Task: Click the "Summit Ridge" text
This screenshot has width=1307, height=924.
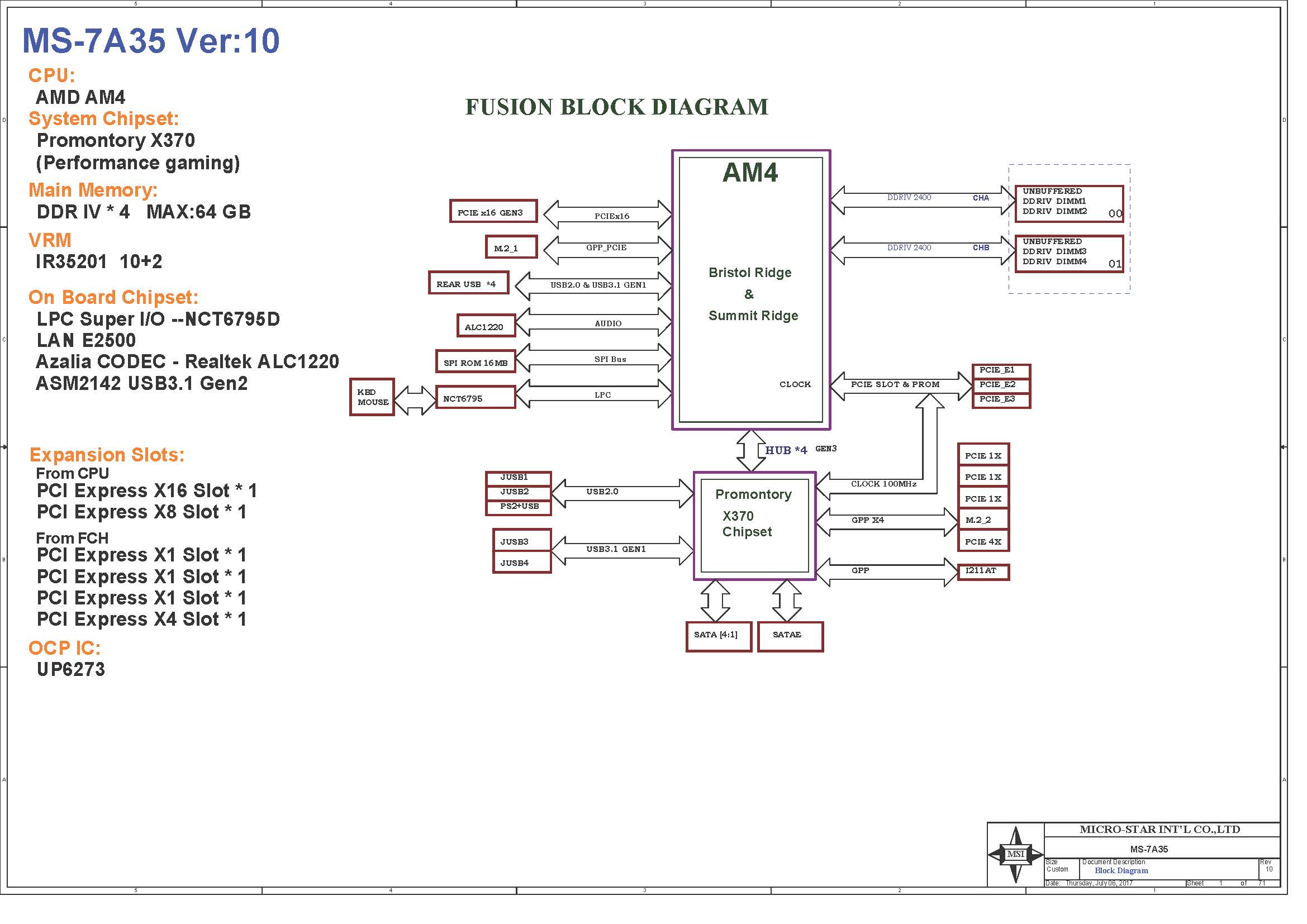Action: [x=753, y=316]
